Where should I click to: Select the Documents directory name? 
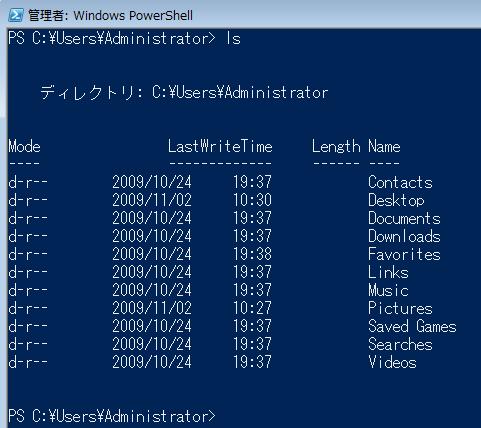tap(404, 218)
